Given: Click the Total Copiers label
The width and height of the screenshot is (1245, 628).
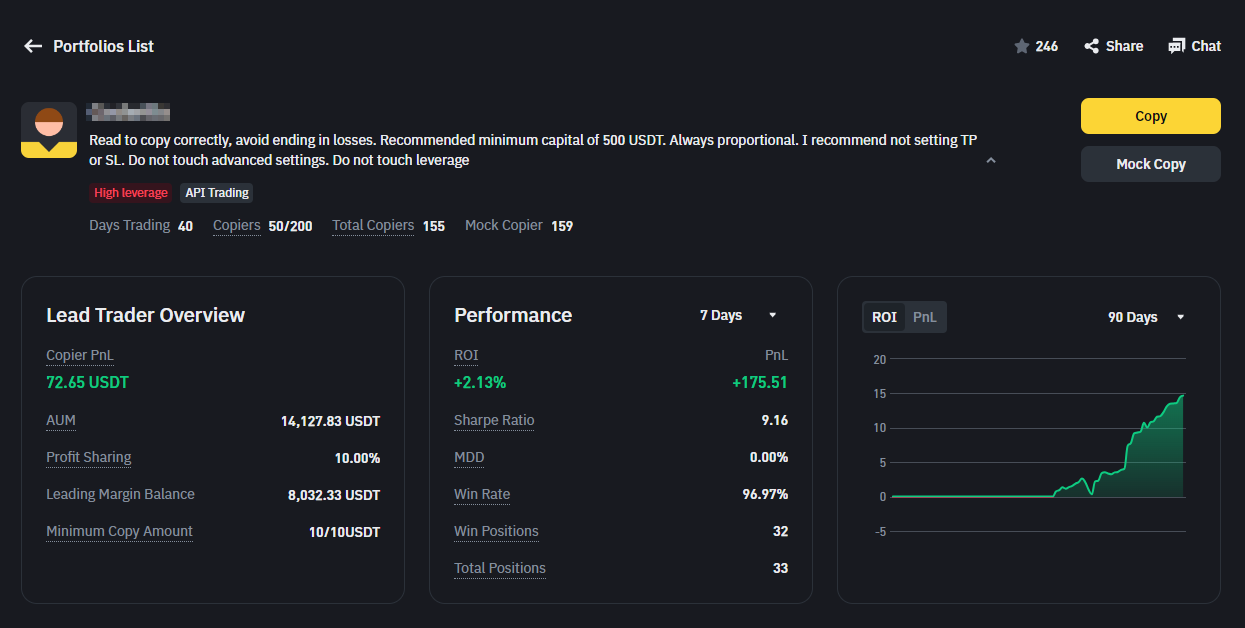Looking at the screenshot, I should click(x=373, y=225).
